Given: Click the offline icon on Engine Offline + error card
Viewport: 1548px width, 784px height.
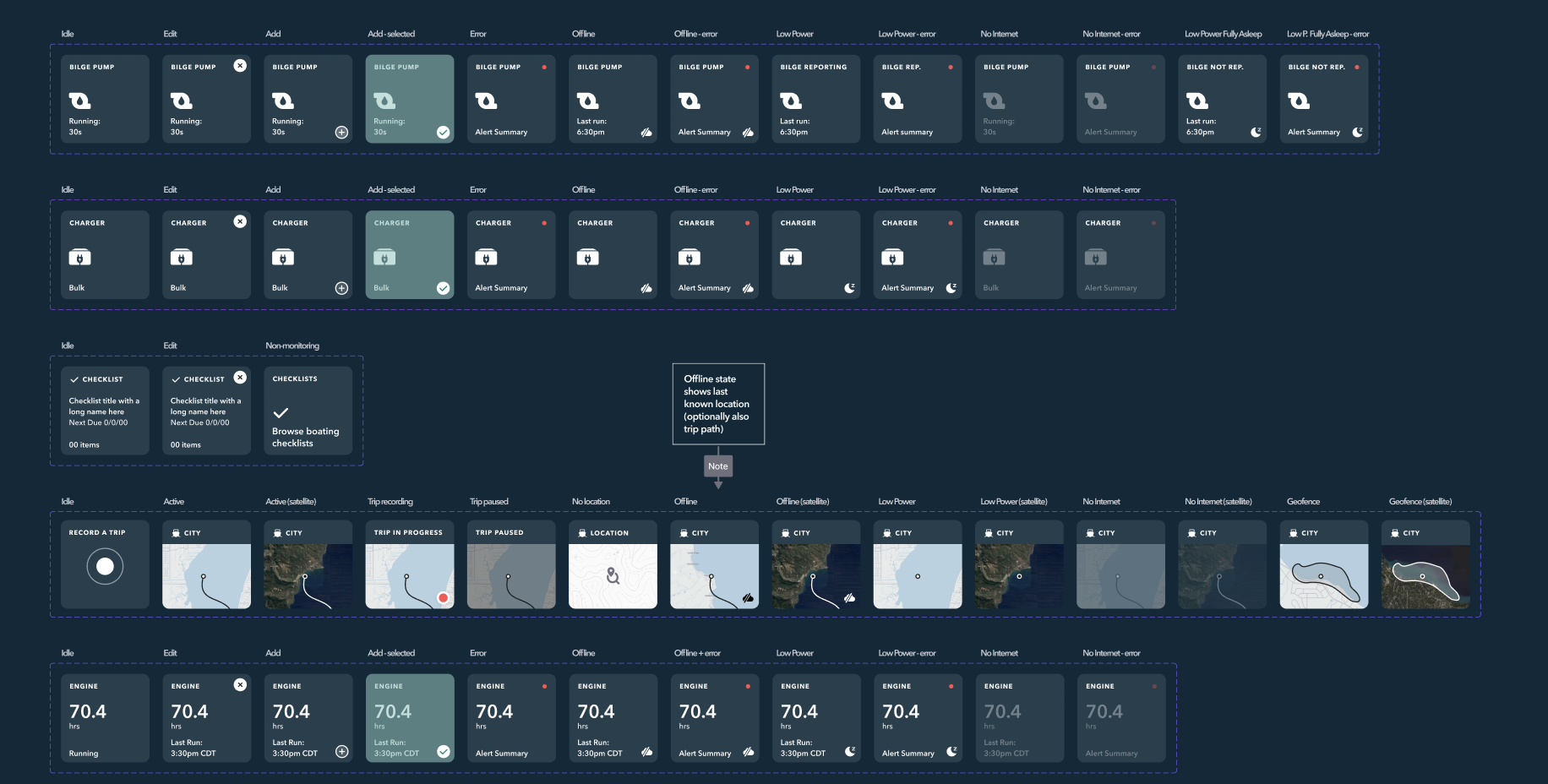Looking at the screenshot, I should (748, 751).
